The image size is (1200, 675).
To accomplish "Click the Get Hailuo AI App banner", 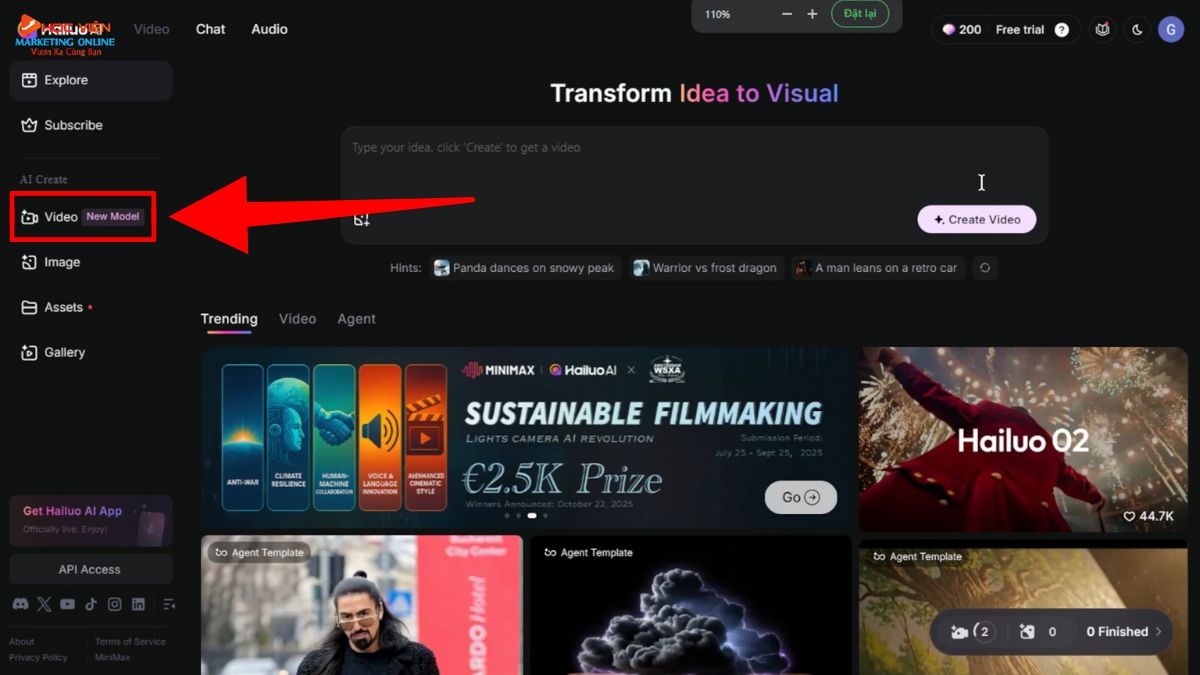I will (91, 521).
